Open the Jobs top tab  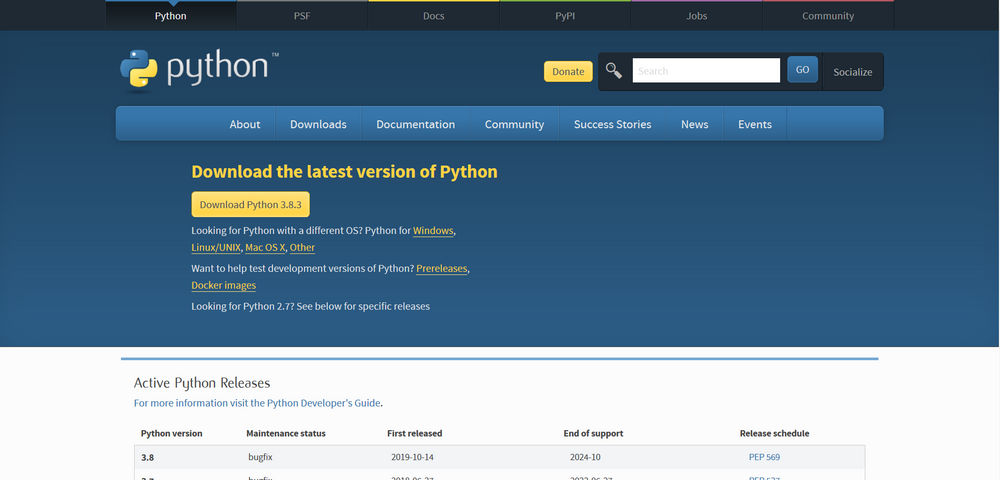(696, 16)
